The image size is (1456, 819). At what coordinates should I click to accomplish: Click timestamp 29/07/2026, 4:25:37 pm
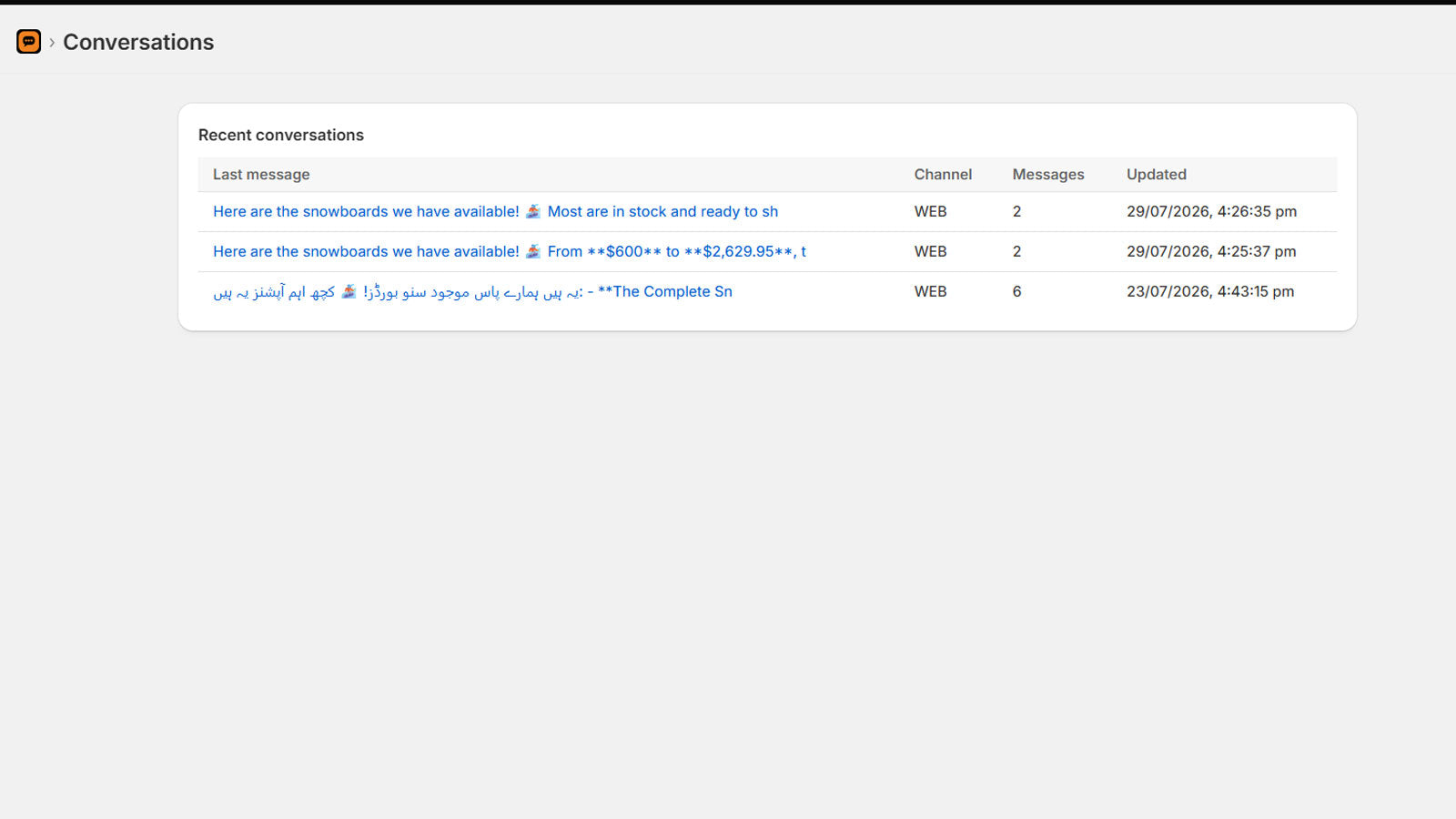pyautogui.click(x=1211, y=251)
